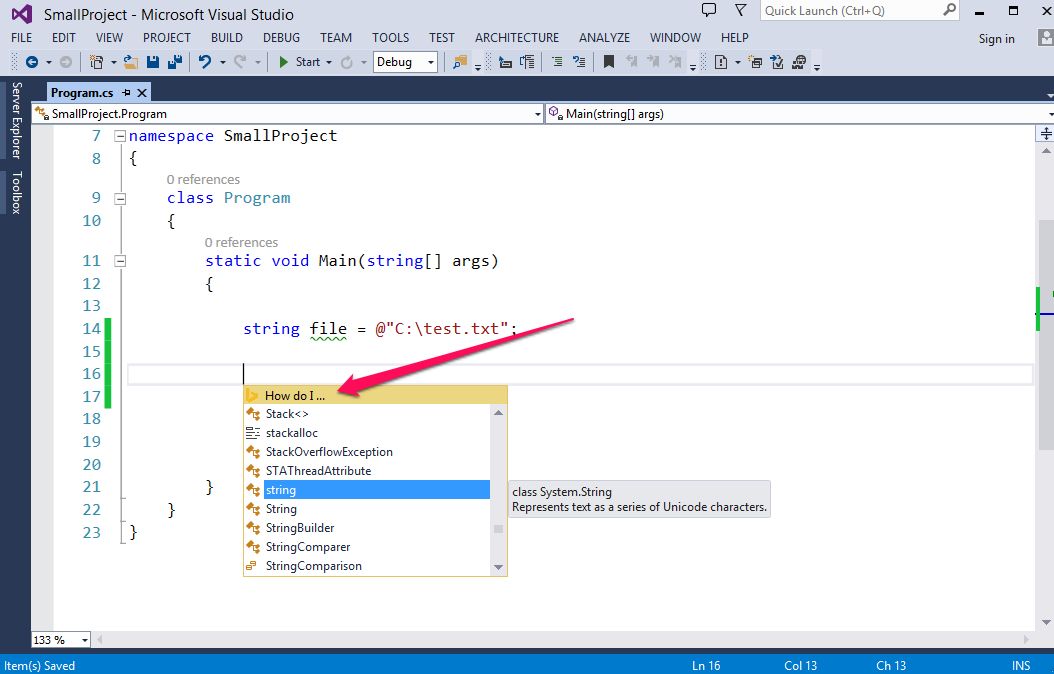Screen dimensions: 1054x674
Task: Click the Undo arrow icon
Action: [204, 62]
